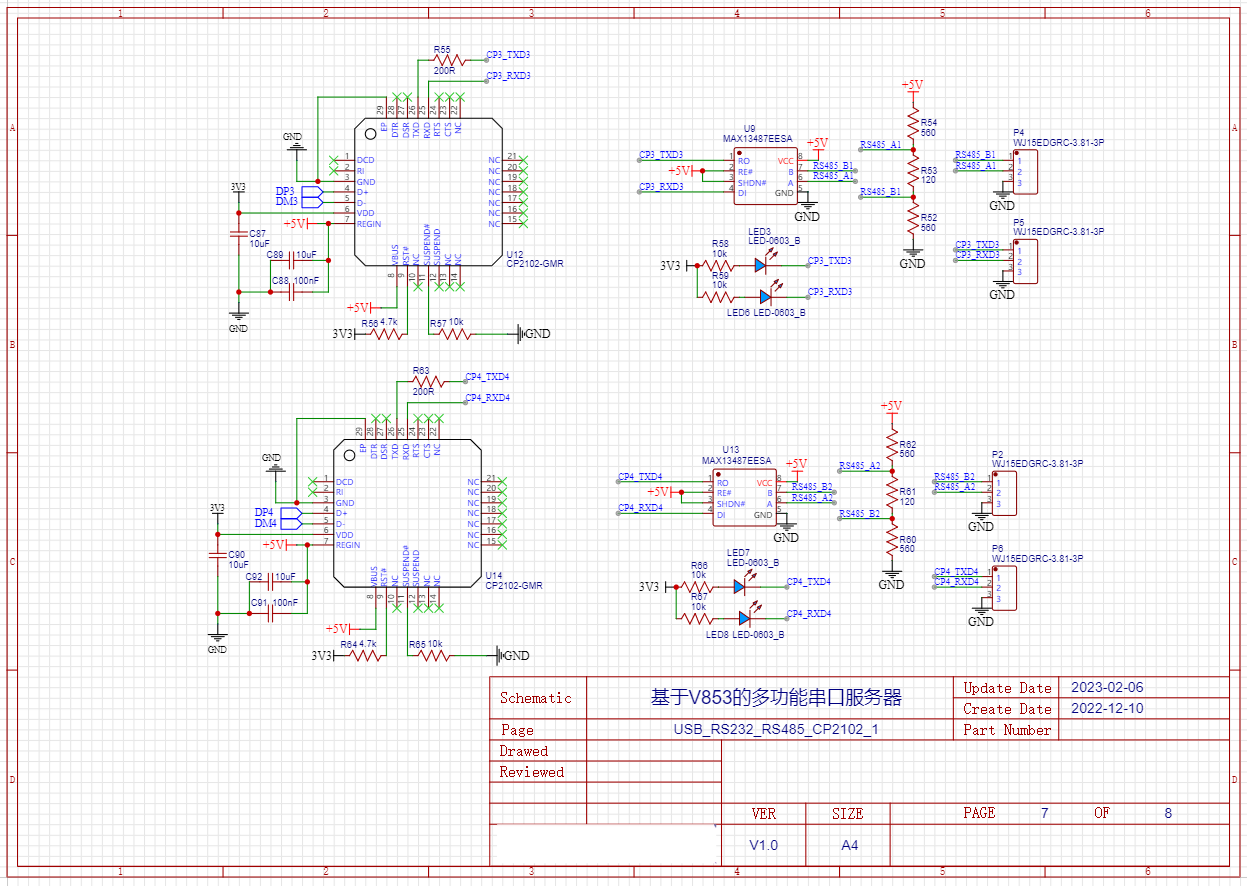This screenshot has width=1247, height=886.
Task: Select resistor R53 120 ohm
Action: (912, 174)
